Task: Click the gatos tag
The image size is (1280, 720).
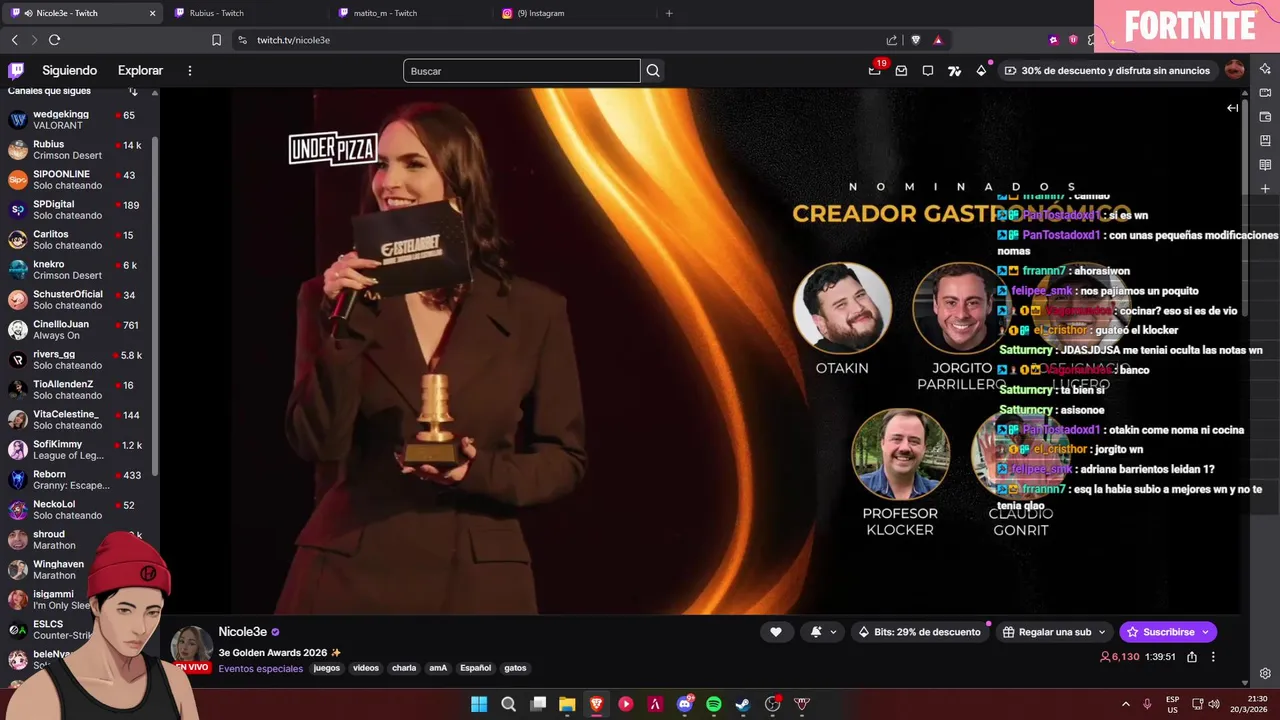Action: pyautogui.click(x=515, y=668)
